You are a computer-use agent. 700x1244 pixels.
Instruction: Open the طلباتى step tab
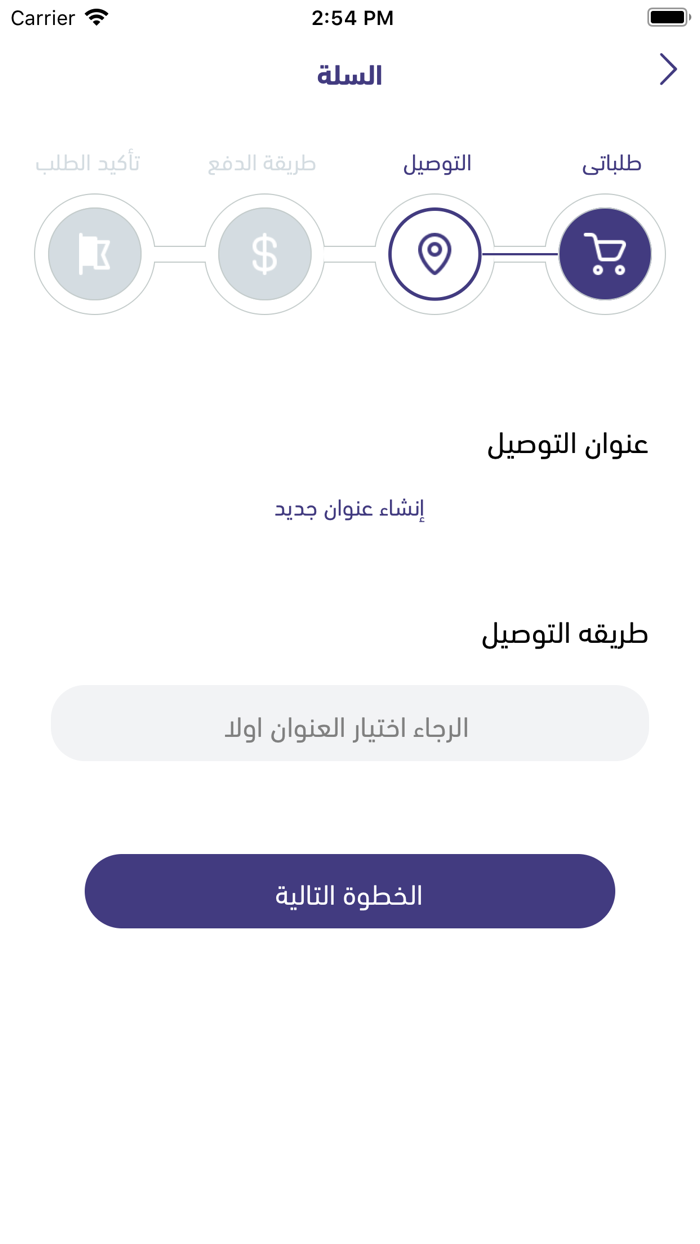pyautogui.click(x=612, y=164)
